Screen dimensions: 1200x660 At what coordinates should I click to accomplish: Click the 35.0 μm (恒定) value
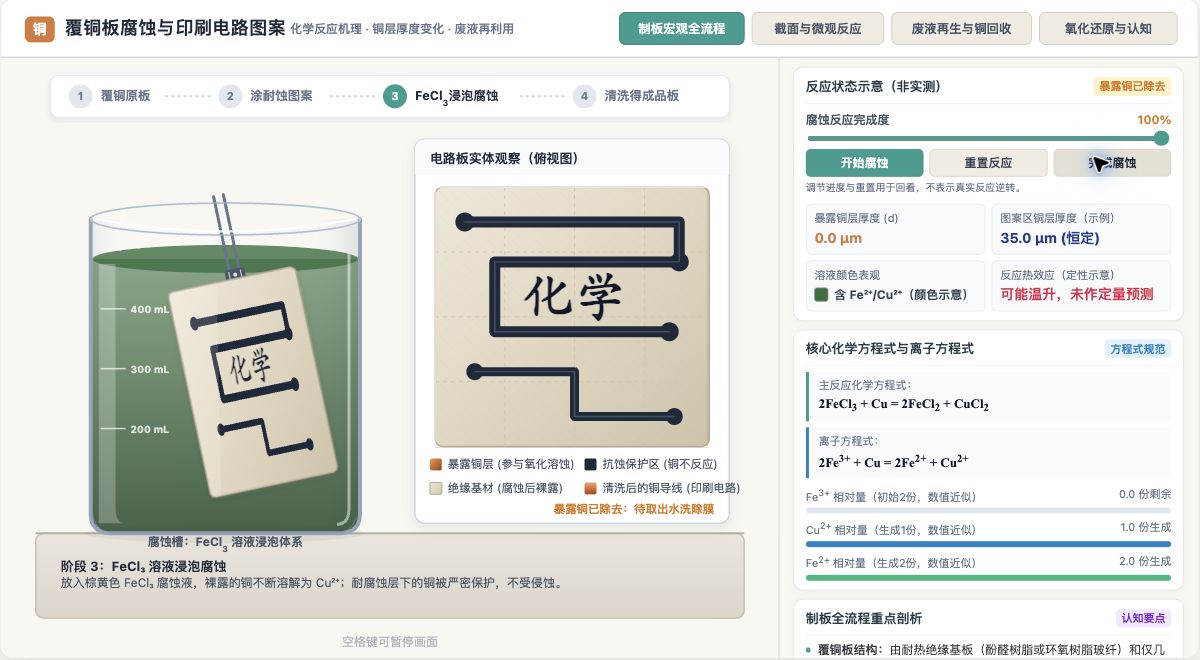pos(1049,238)
